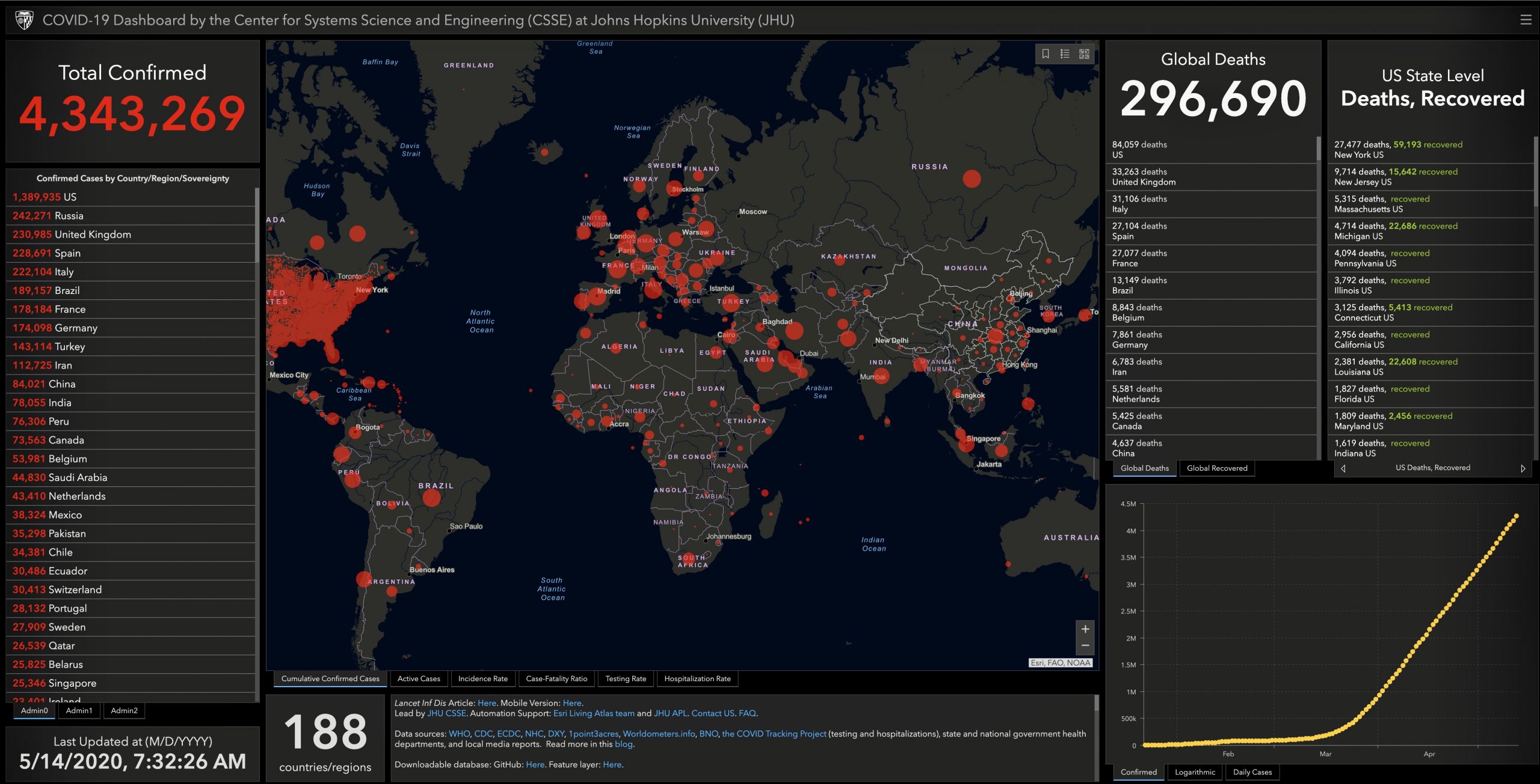Show the map legend icon
Viewport: 1540px width, 784px height.
[1065, 54]
